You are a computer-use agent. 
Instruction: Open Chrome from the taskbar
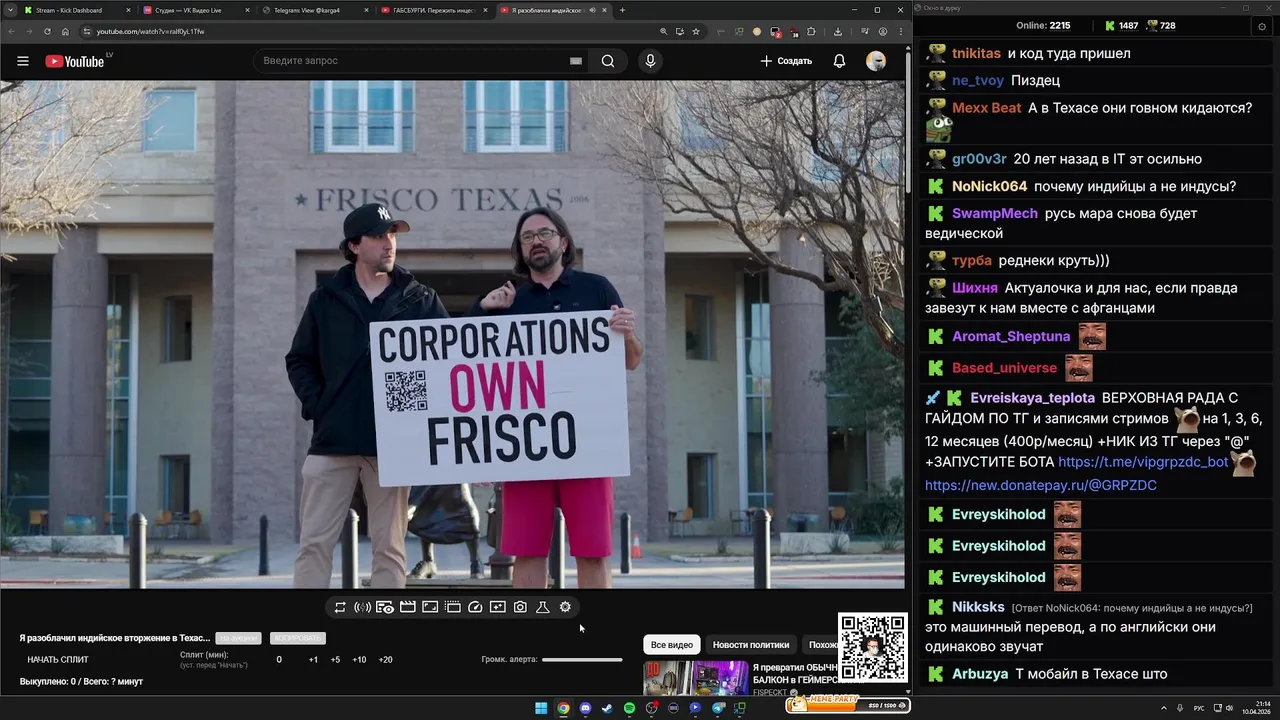[563, 708]
